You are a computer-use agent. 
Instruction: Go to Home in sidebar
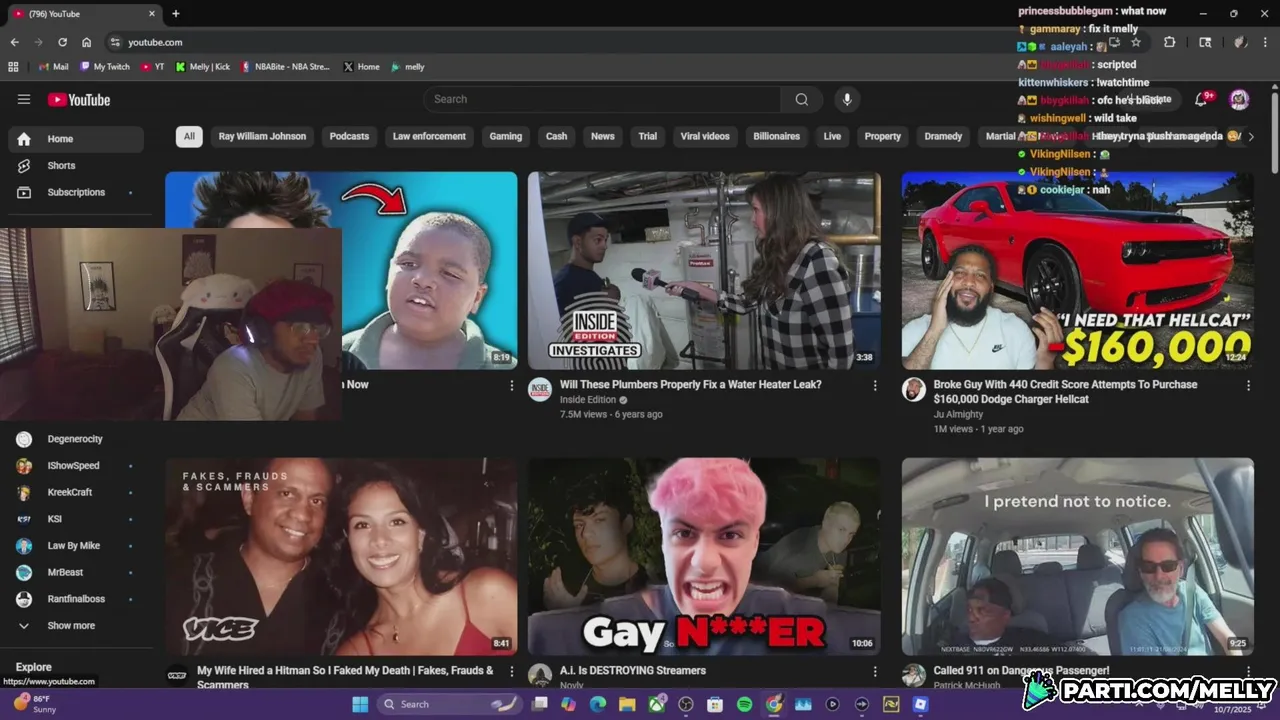pyautogui.click(x=76, y=139)
